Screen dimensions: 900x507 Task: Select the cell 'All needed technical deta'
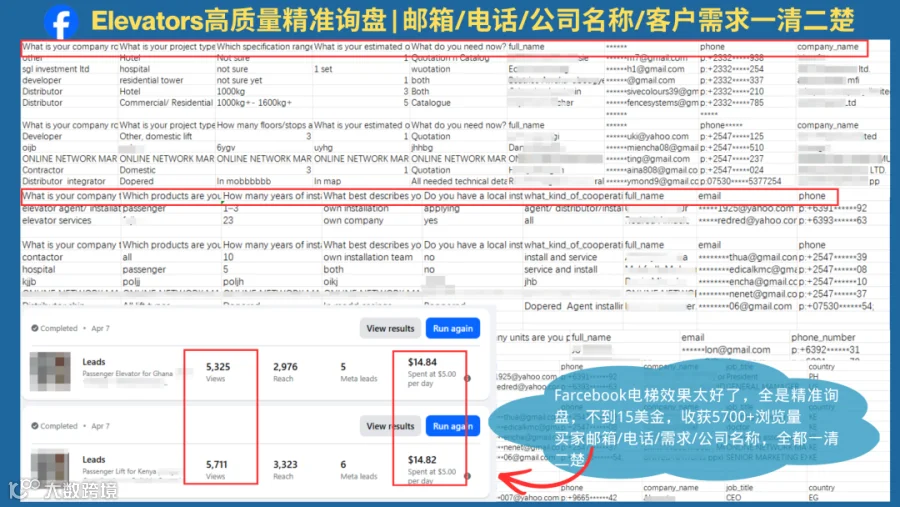click(x=458, y=181)
